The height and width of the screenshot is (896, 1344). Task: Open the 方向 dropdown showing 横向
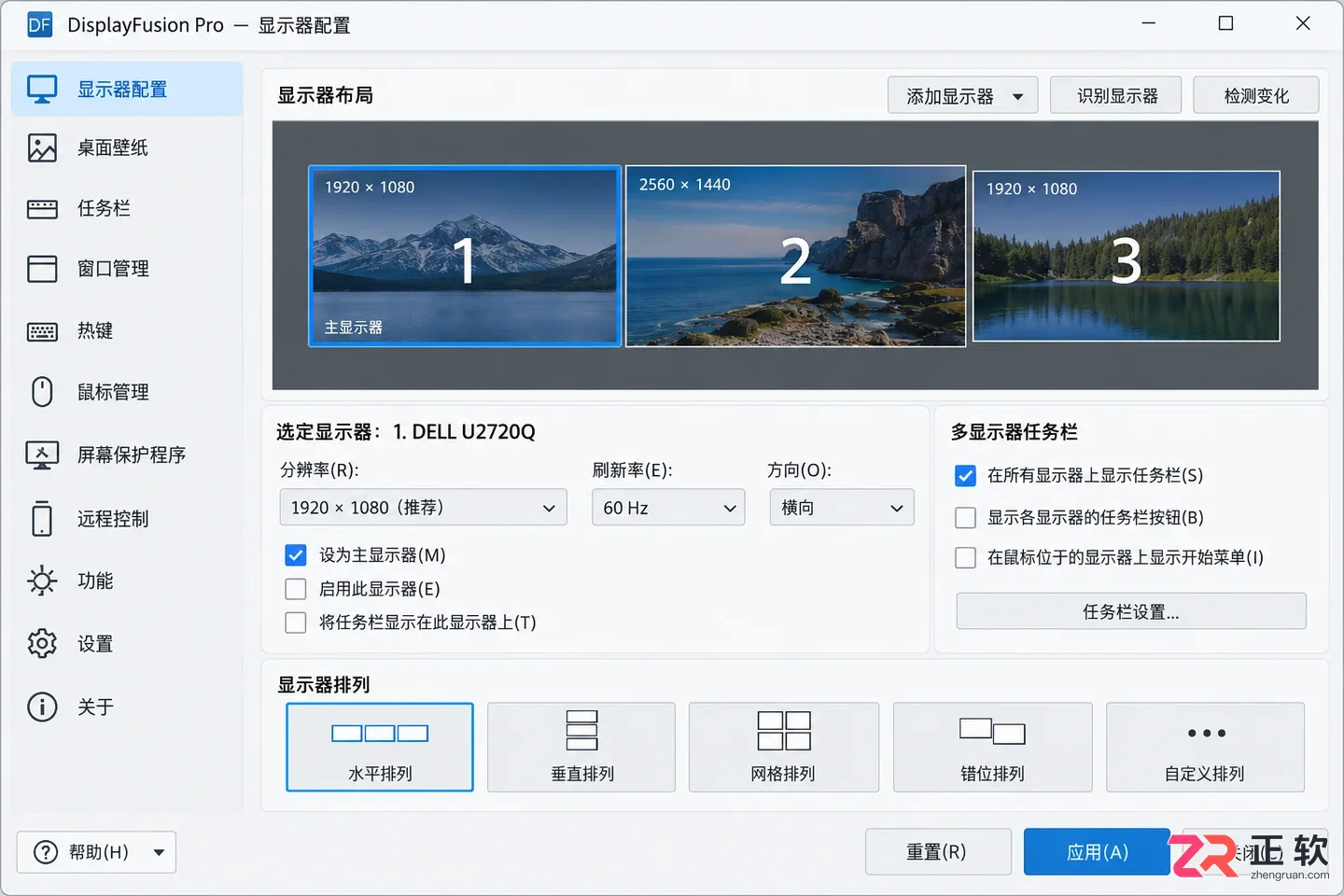point(842,508)
